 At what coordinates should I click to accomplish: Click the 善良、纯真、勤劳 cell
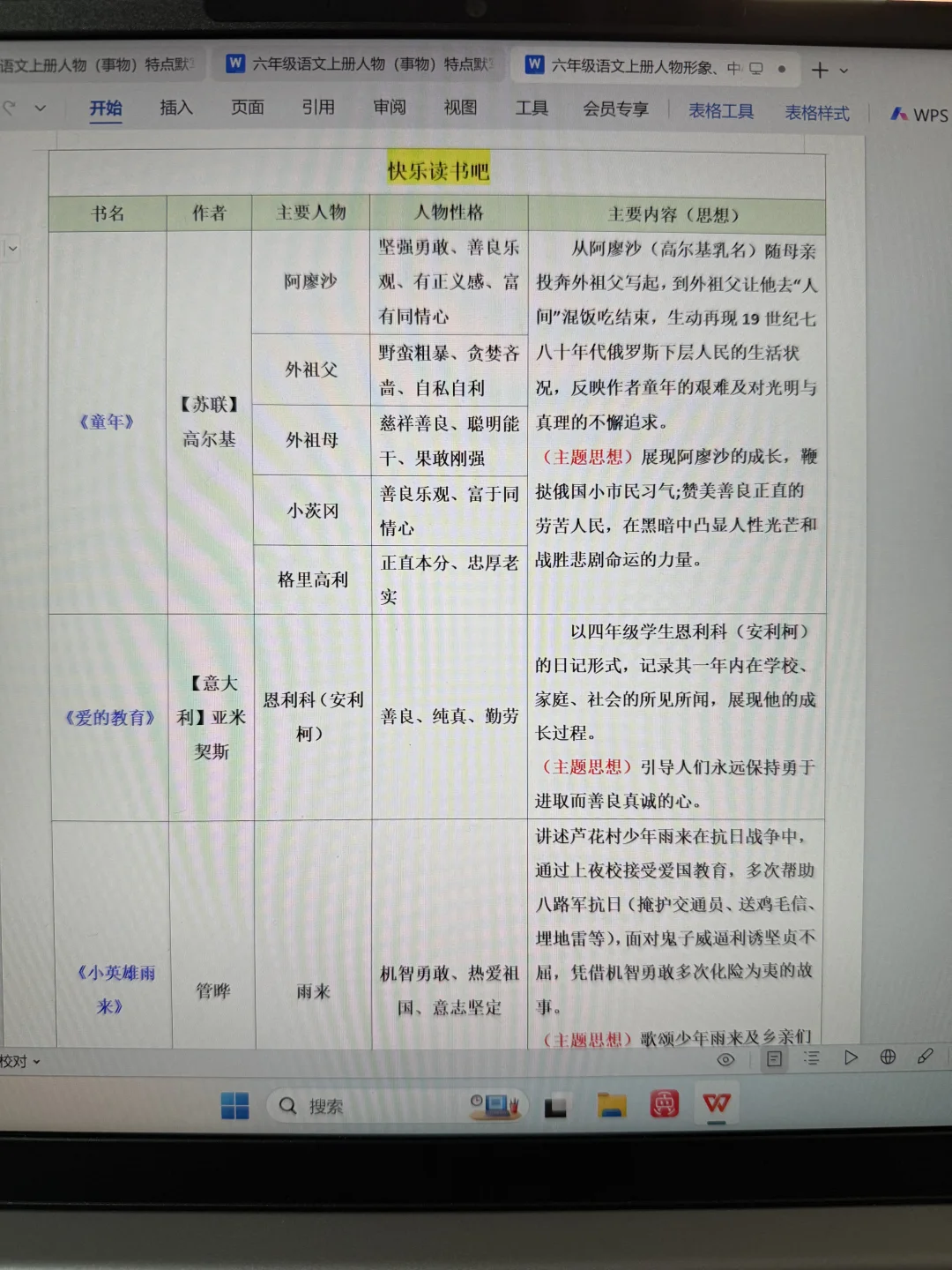450,716
